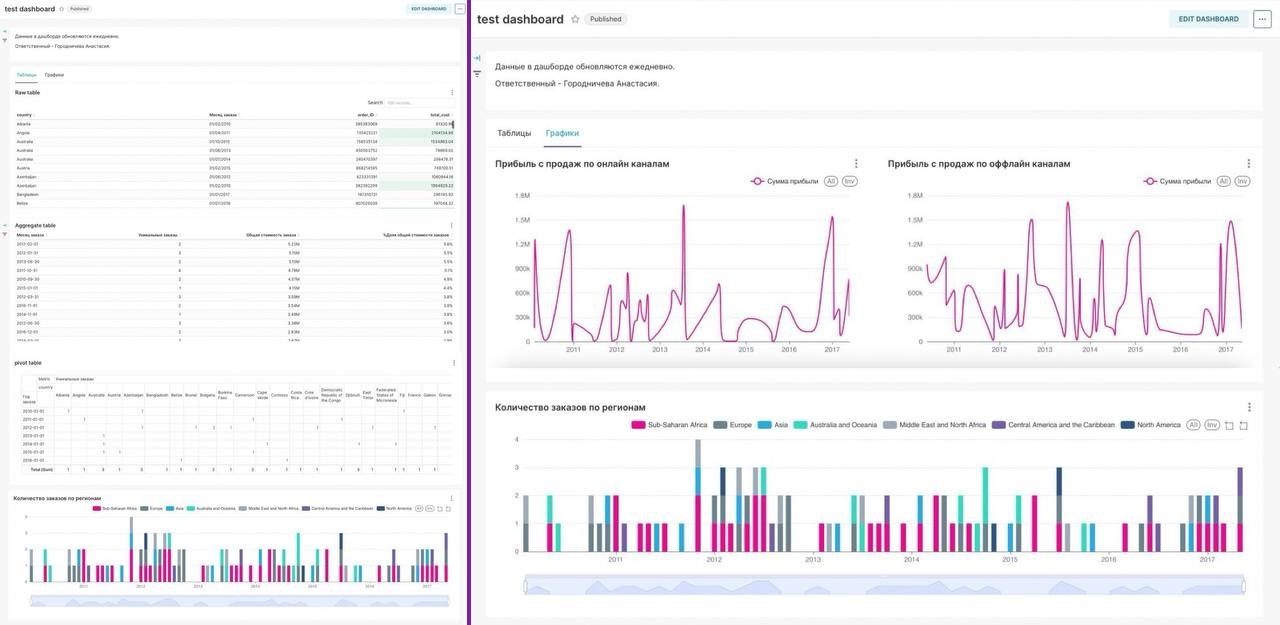This screenshot has width=1280, height=625.
Task: Click the funnel filter icon beside the enlarged dashboard
Action: tap(477, 73)
